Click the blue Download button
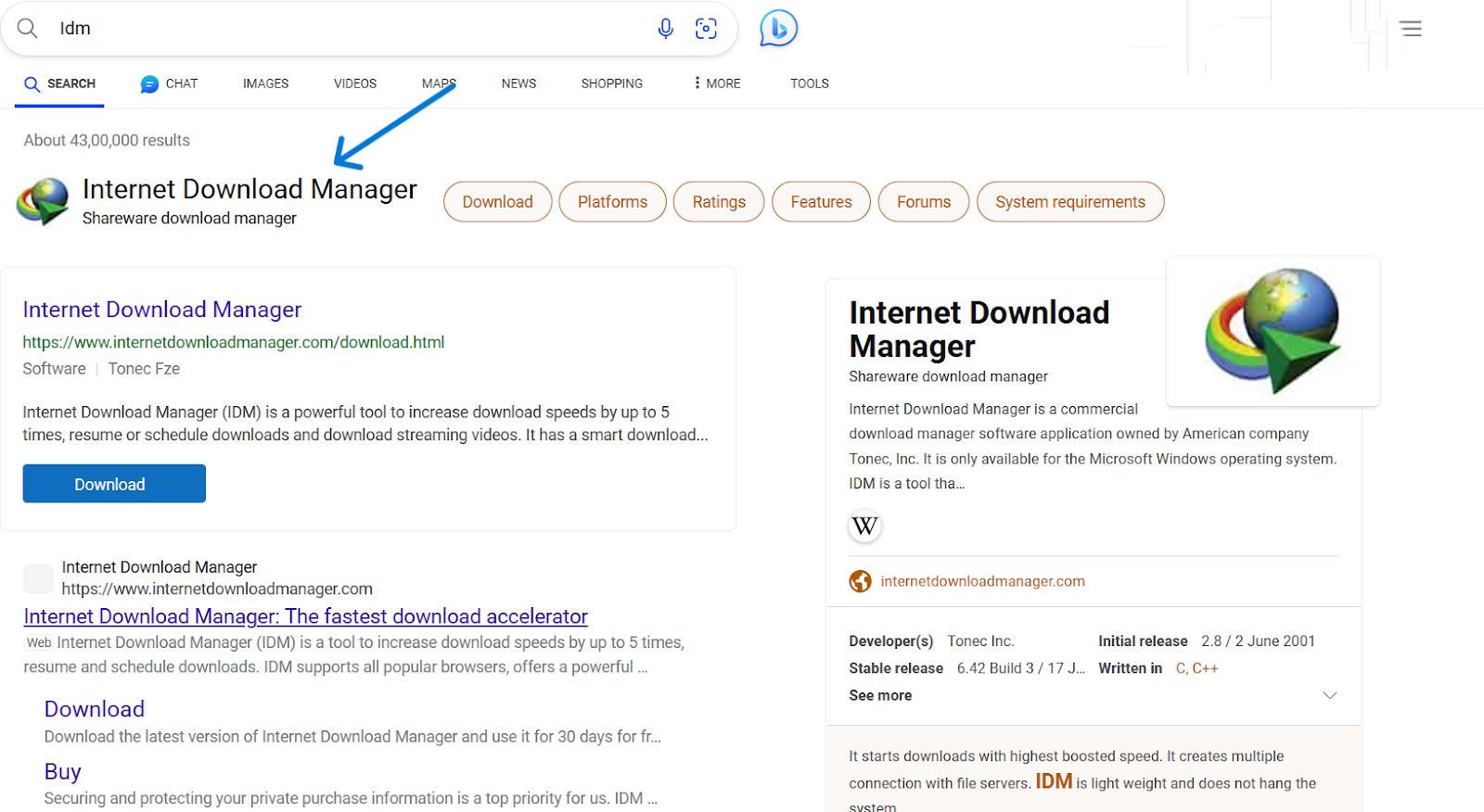The image size is (1484, 812). pyautogui.click(x=114, y=484)
